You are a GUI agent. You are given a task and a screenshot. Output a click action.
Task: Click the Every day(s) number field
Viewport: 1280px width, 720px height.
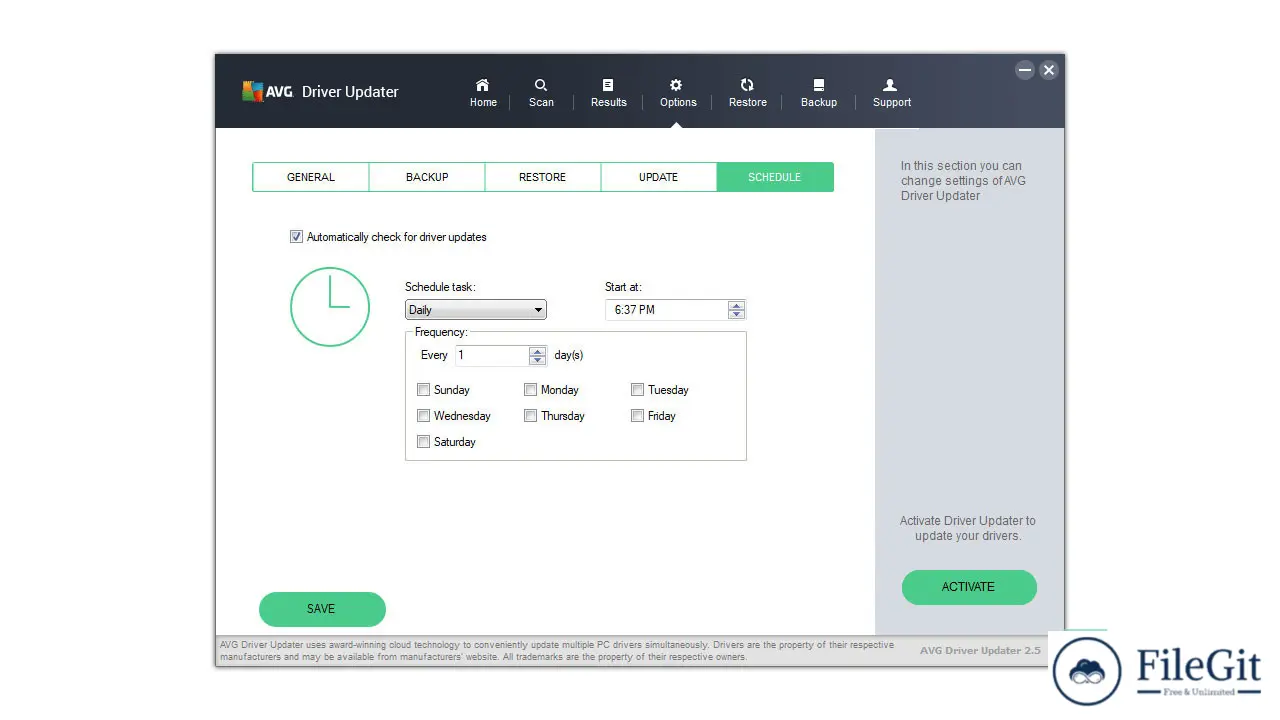pos(492,355)
